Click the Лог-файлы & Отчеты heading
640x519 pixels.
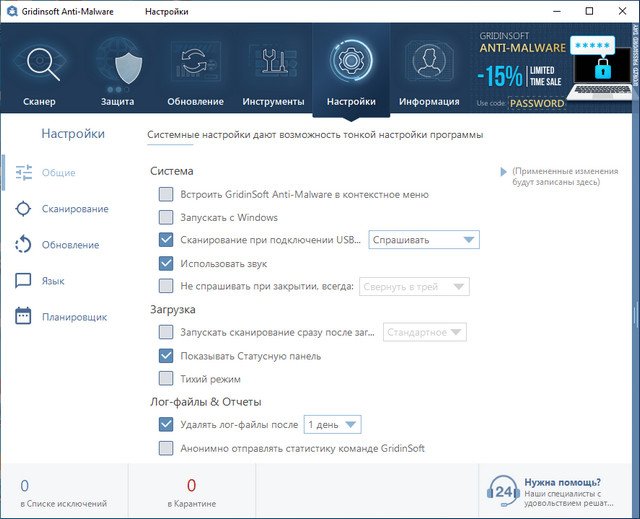pos(206,402)
